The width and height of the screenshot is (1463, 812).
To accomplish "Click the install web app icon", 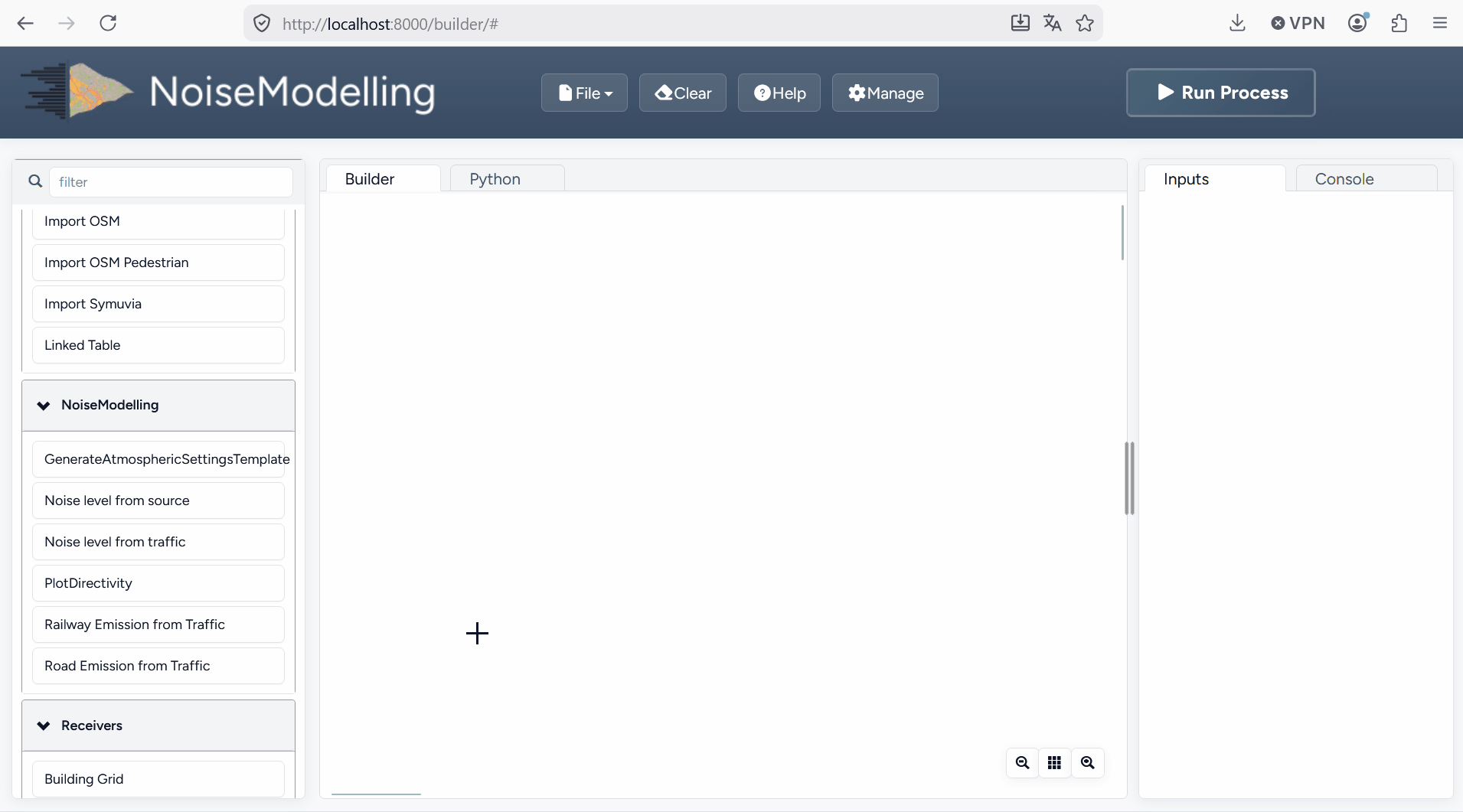I will 1020,23.
